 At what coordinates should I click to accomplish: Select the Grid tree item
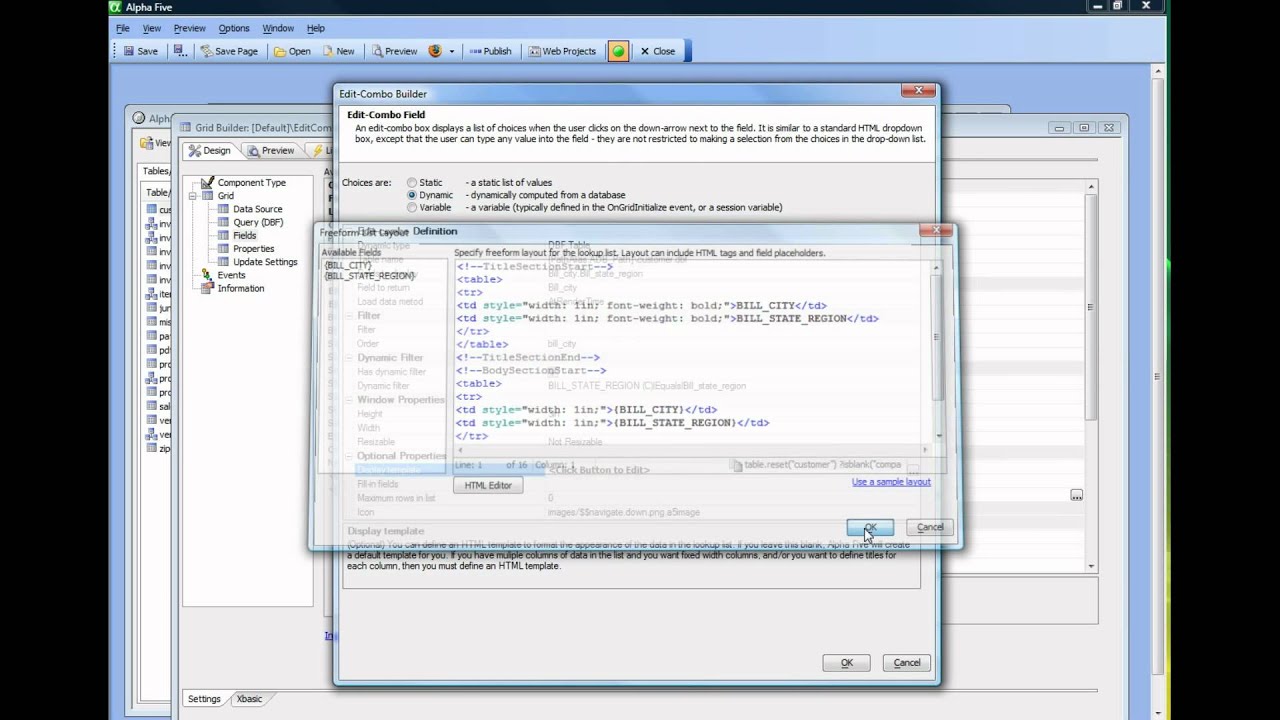[226, 196]
